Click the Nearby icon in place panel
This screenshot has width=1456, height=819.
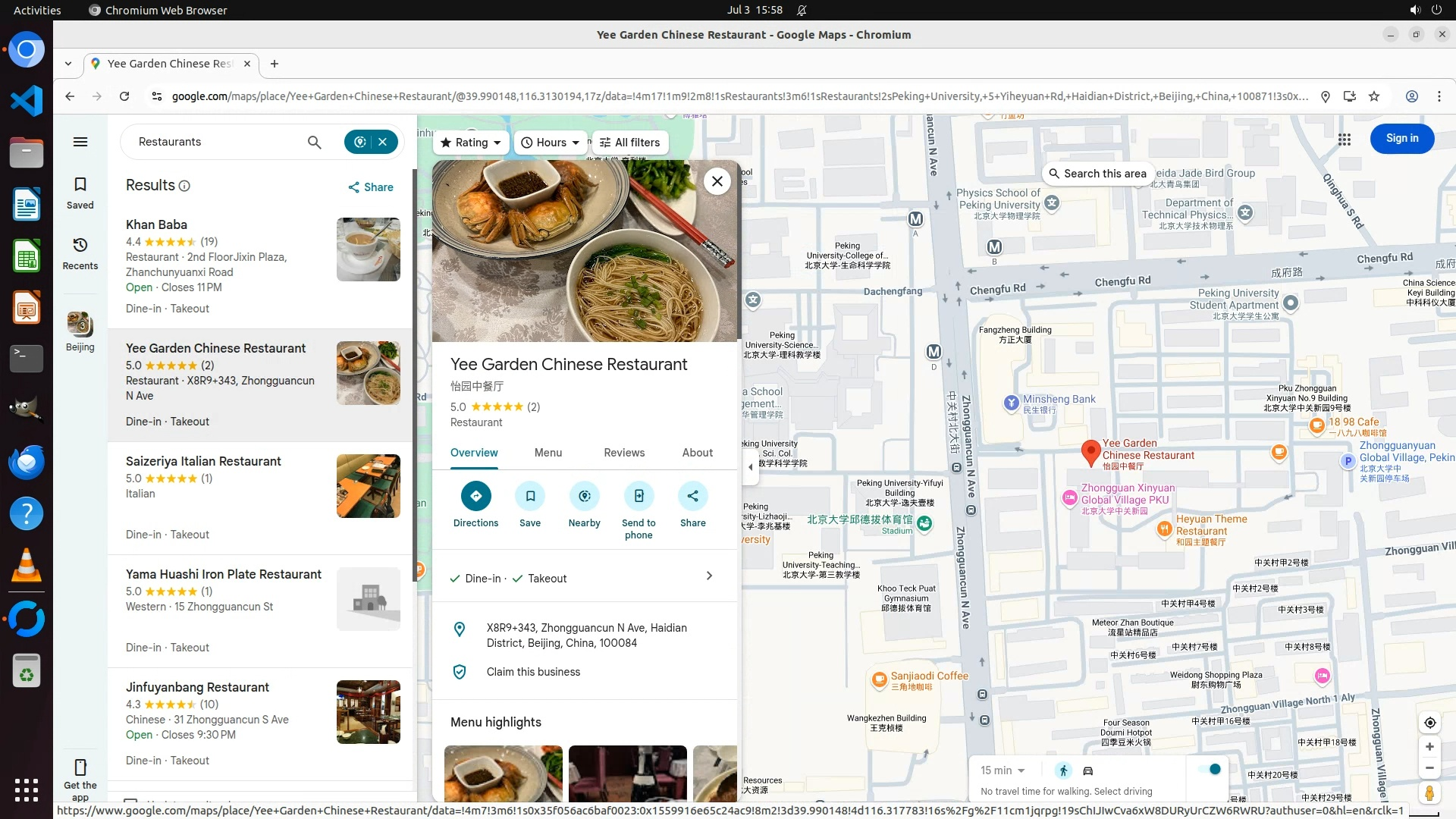click(584, 497)
